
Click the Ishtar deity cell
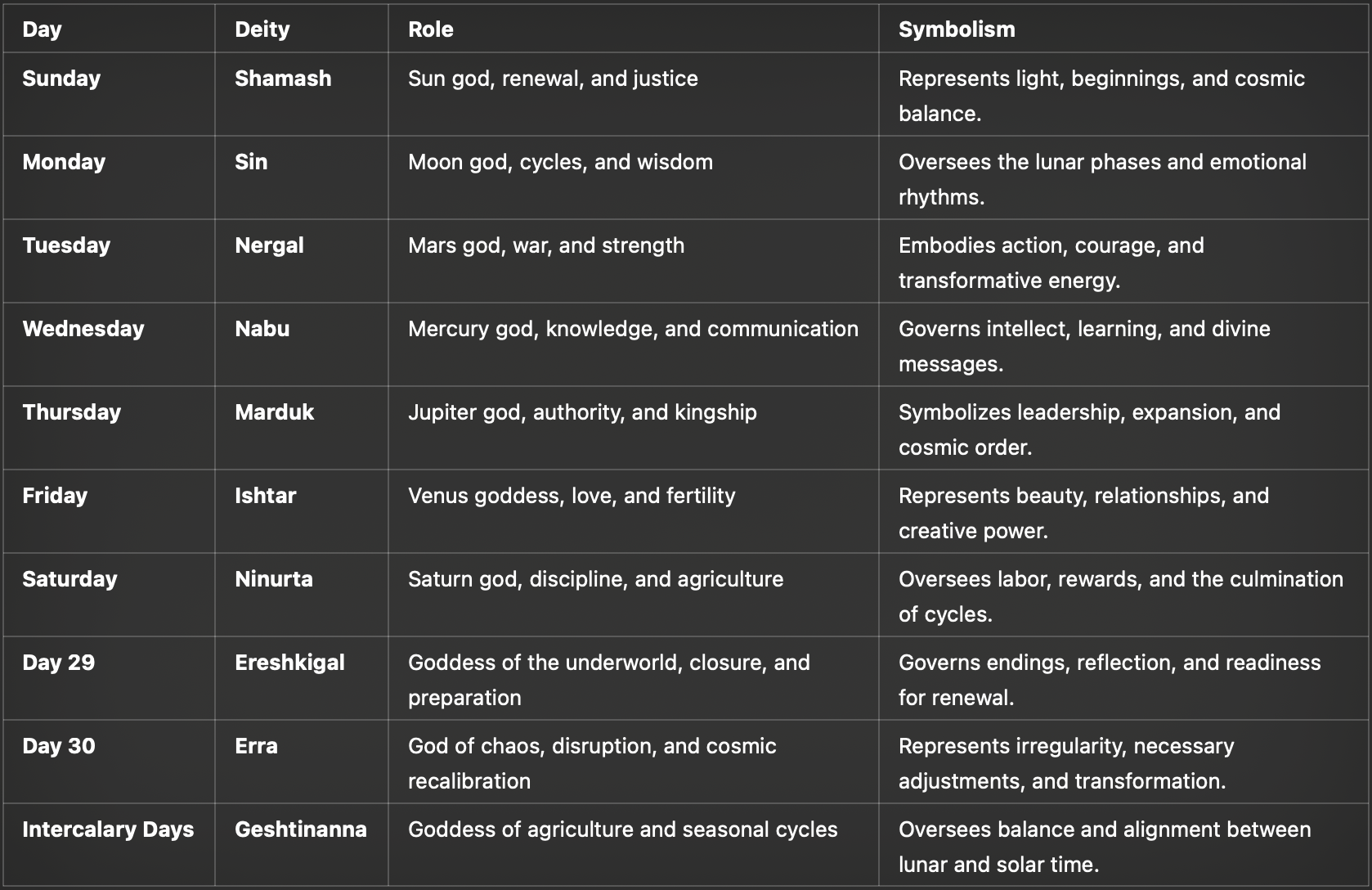265,496
